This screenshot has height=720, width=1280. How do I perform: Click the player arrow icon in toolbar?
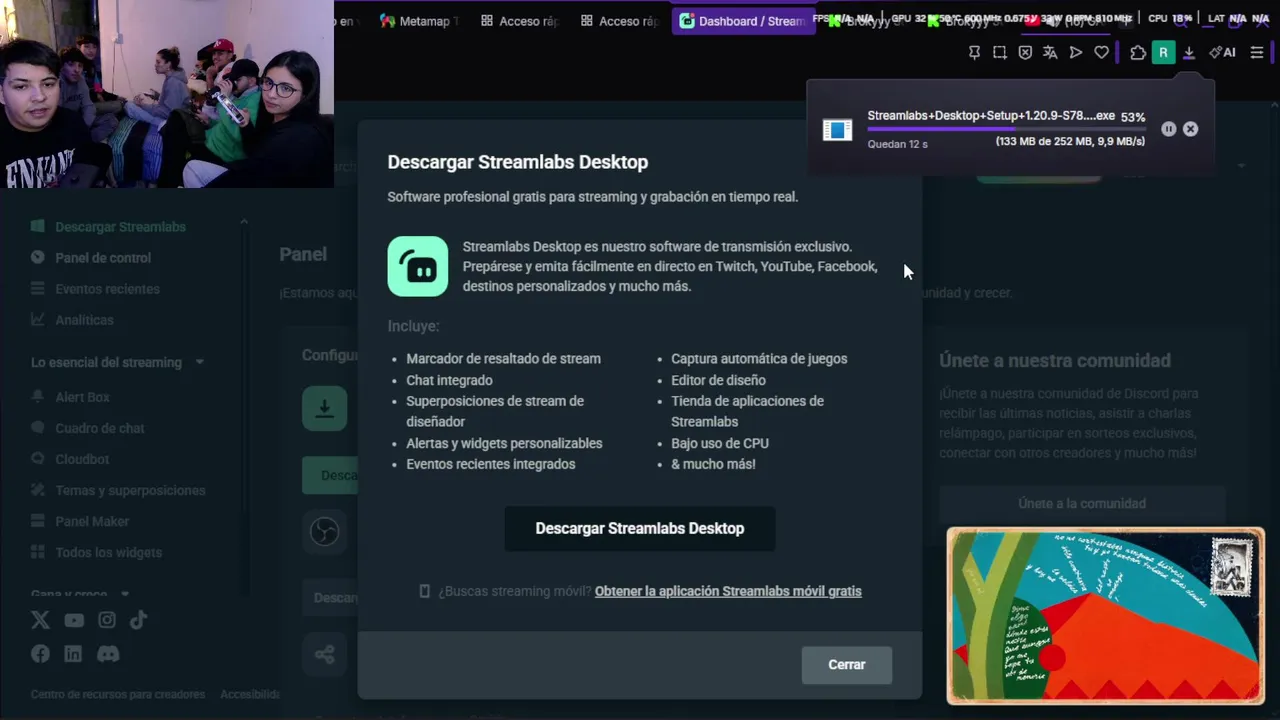pyautogui.click(x=1076, y=53)
